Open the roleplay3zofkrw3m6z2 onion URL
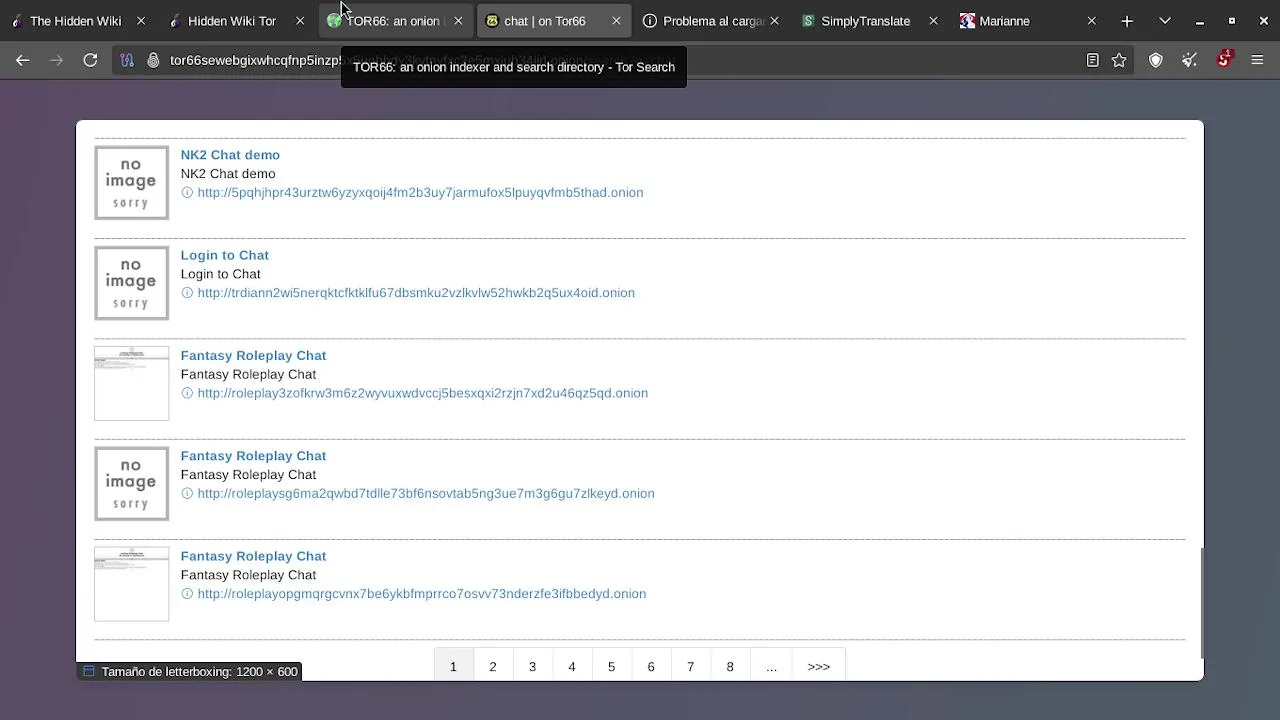Viewport: 1280px width, 720px height. tap(422, 393)
